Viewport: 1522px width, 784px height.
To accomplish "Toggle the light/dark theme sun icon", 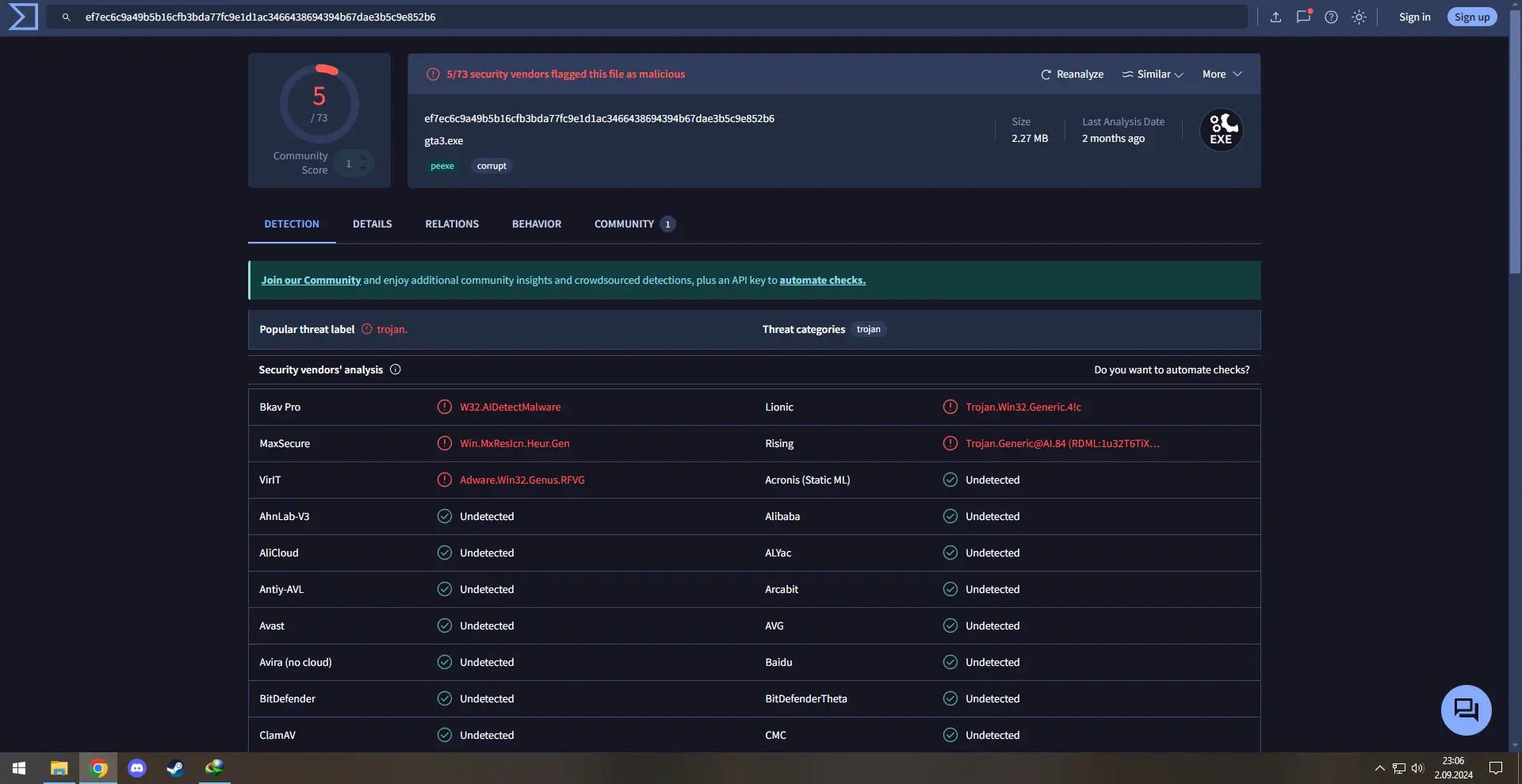I will coord(1359,17).
